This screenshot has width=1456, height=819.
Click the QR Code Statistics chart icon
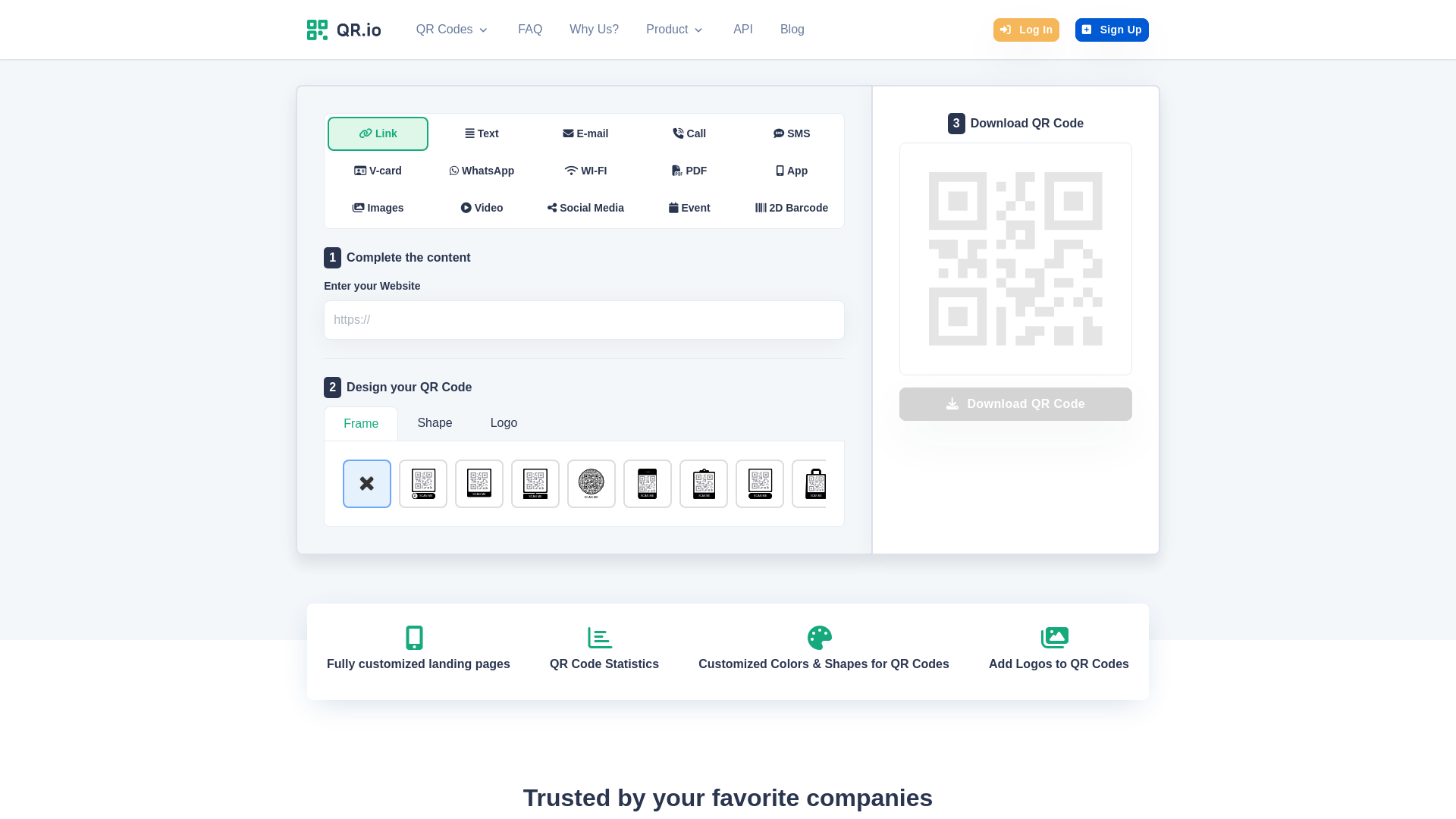click(600, 638)
